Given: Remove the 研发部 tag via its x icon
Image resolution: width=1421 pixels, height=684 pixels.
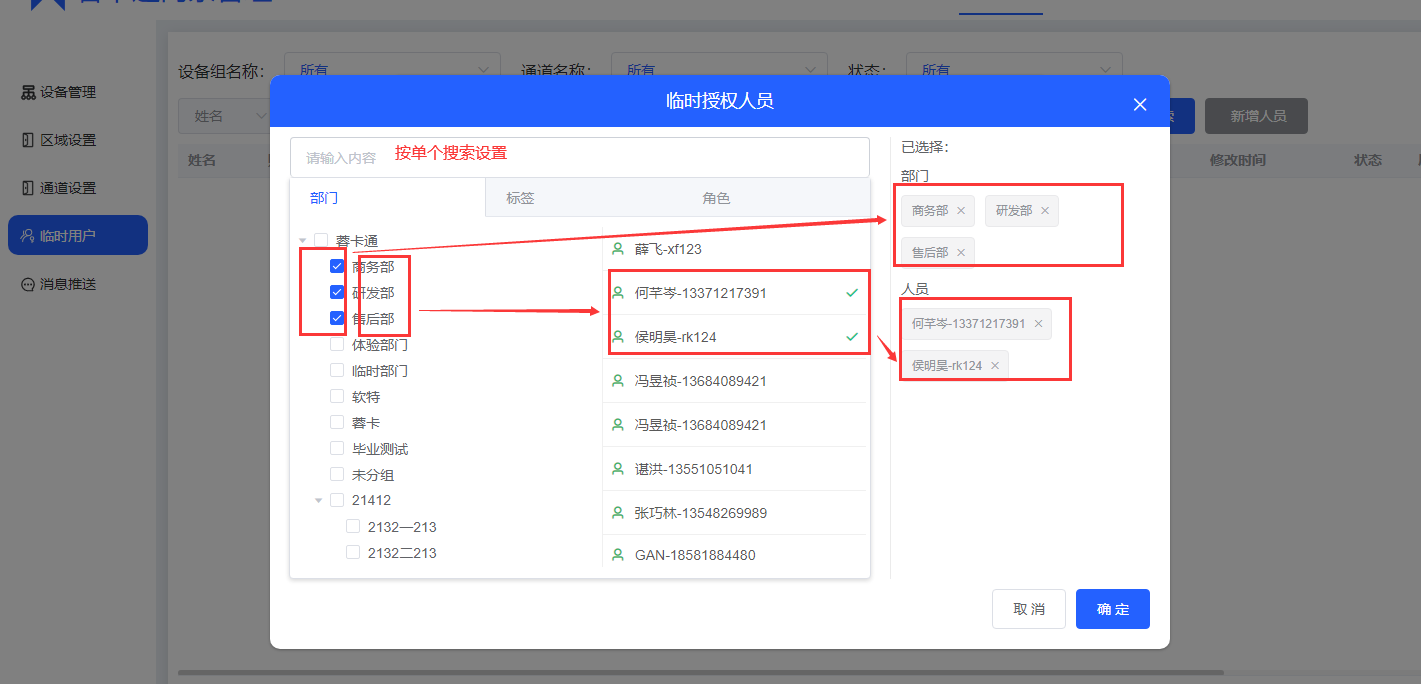Looking at the screenshot, I should (1045, 211).
